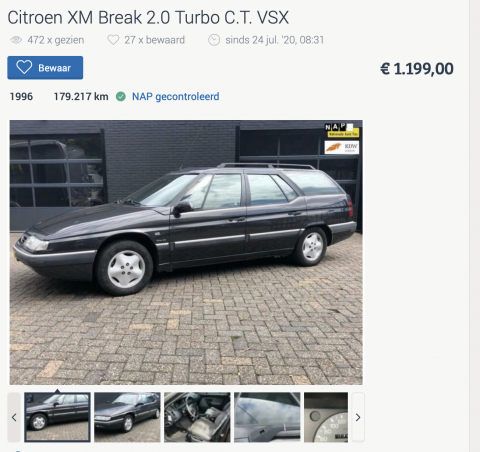Show previous thumbnails with left arrow
Screen dimensions: 480x452
pos(14,417)
